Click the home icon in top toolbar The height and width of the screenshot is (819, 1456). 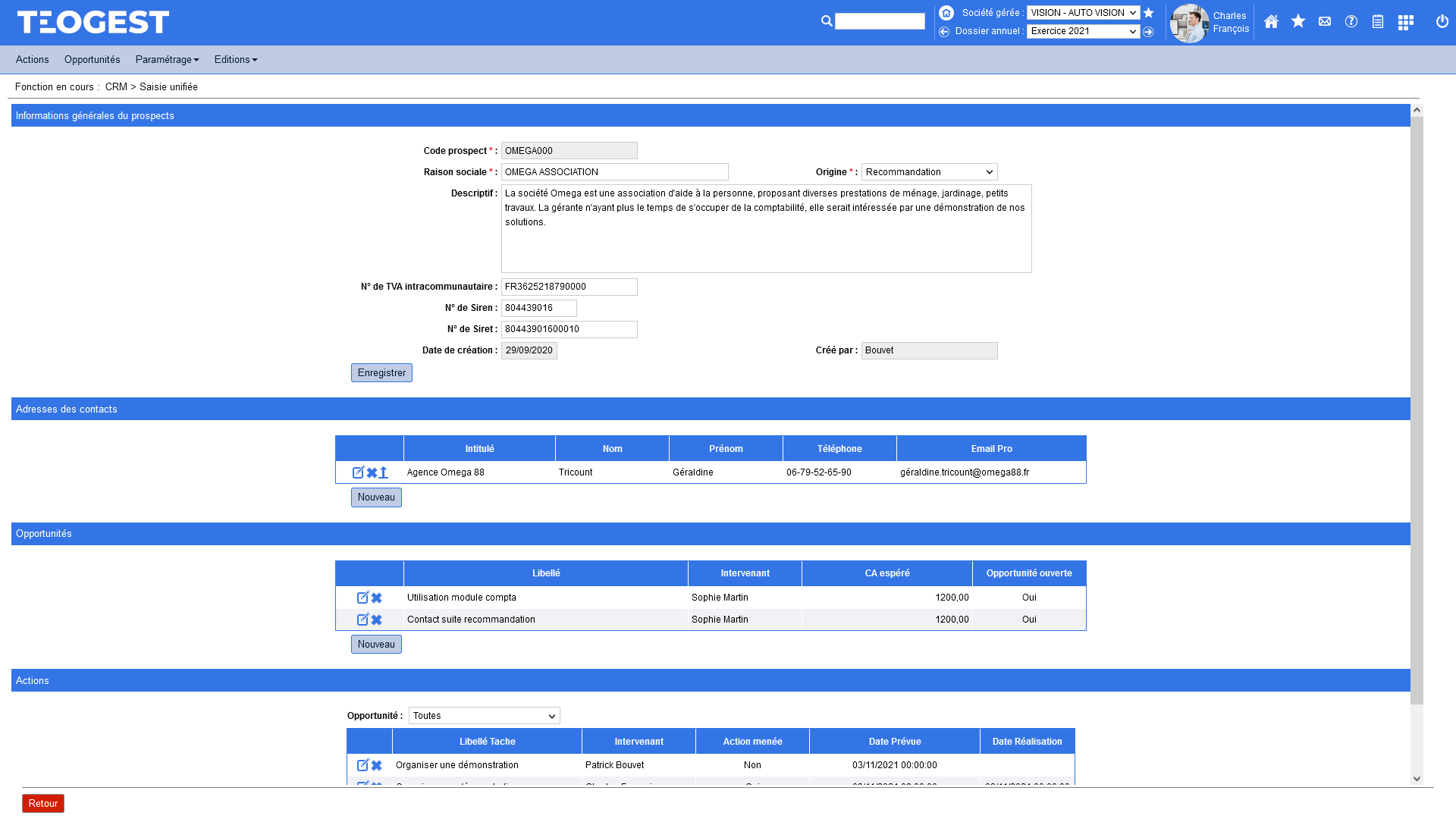(x=1271, y=22)
